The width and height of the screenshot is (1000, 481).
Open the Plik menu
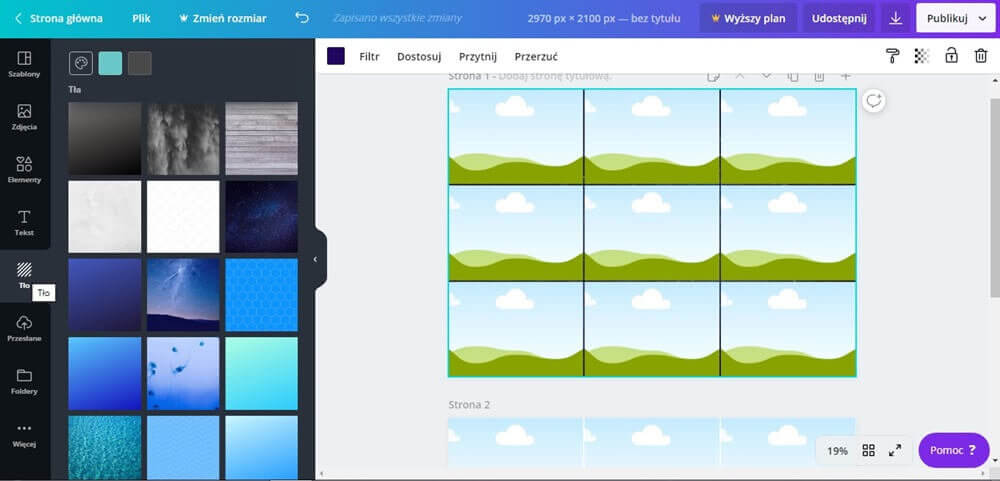point(141,18)
